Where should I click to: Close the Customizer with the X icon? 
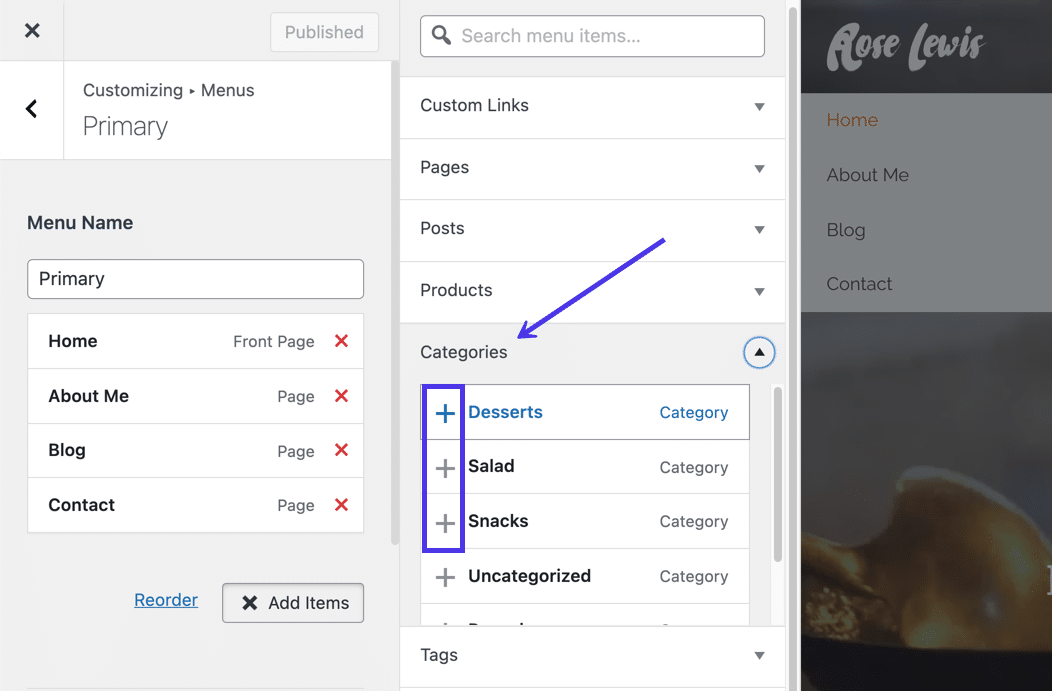31,30
